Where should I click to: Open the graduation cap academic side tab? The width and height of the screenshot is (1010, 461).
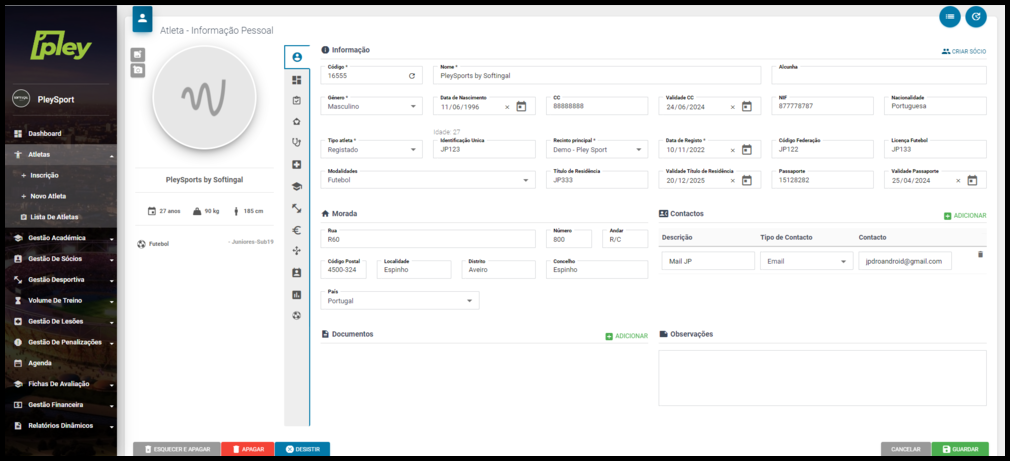point(297,186)
